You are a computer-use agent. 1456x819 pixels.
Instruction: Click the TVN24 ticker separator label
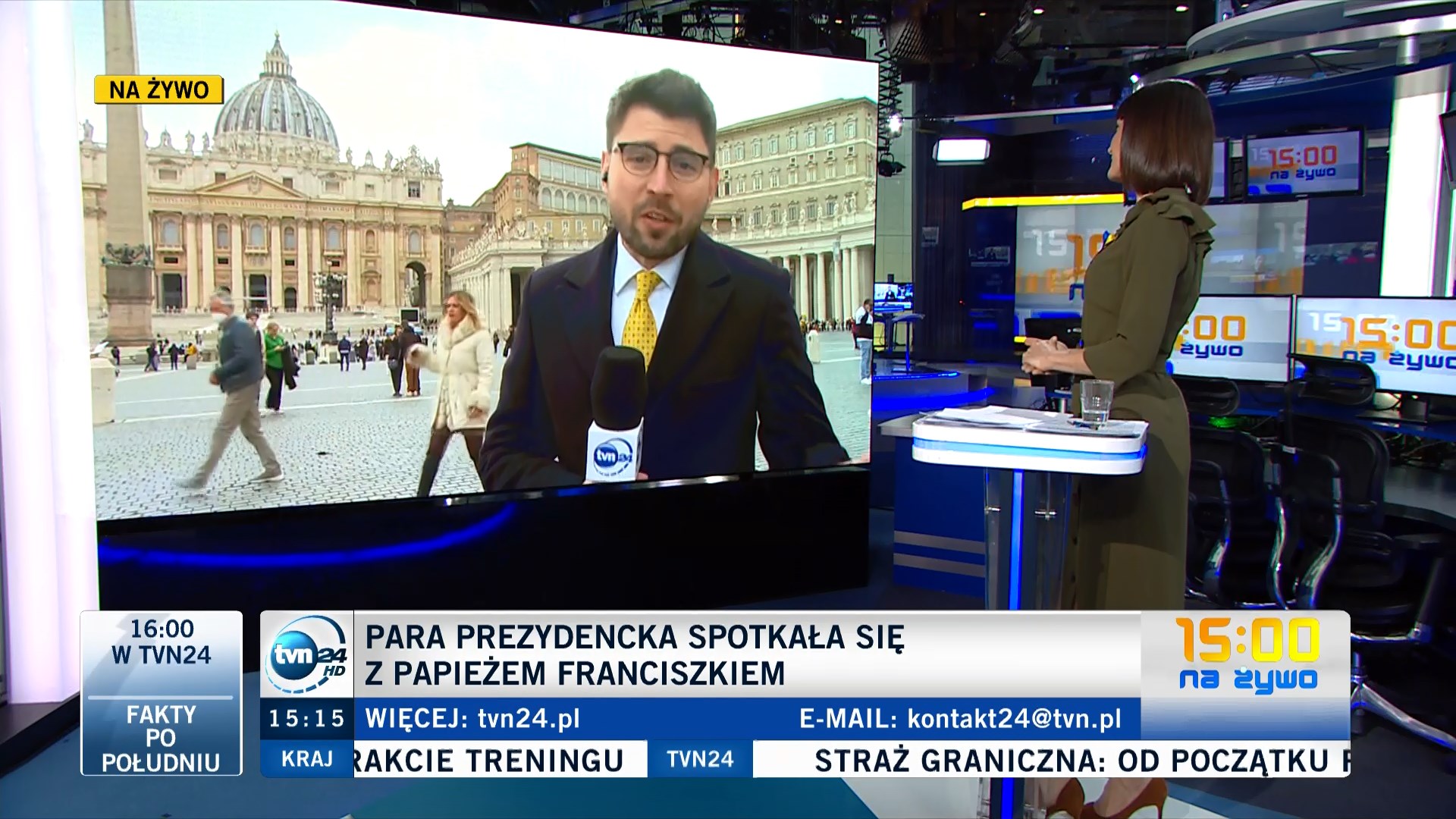pyautogui.click(x=700, y=759)
